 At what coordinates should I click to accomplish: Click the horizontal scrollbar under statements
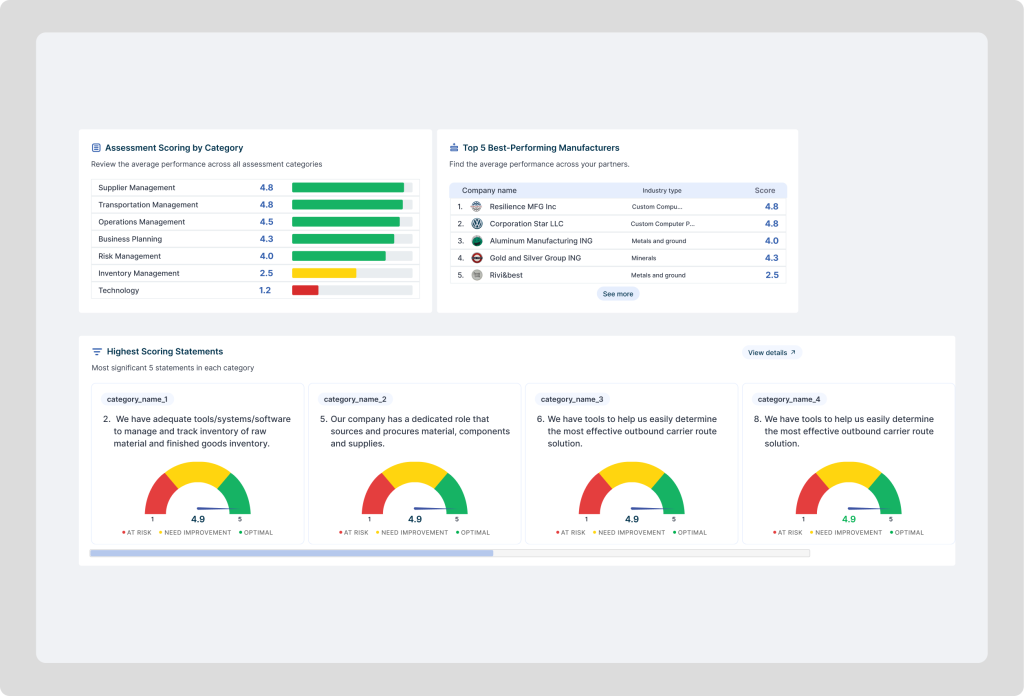(291, 553)
